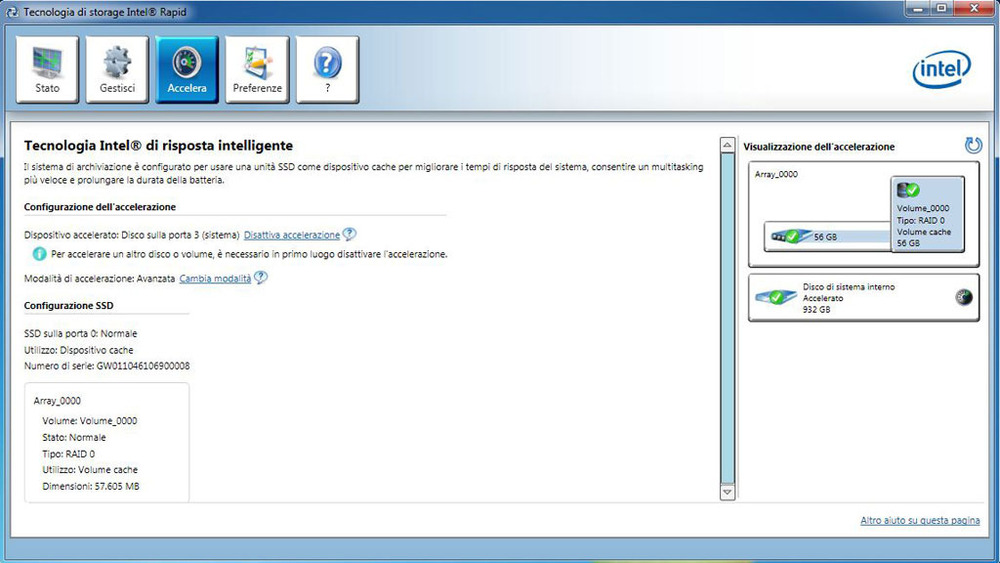1000x563 pixels.
Task: Close the Intel Rapid Storage window
Action: pos(974,8)
